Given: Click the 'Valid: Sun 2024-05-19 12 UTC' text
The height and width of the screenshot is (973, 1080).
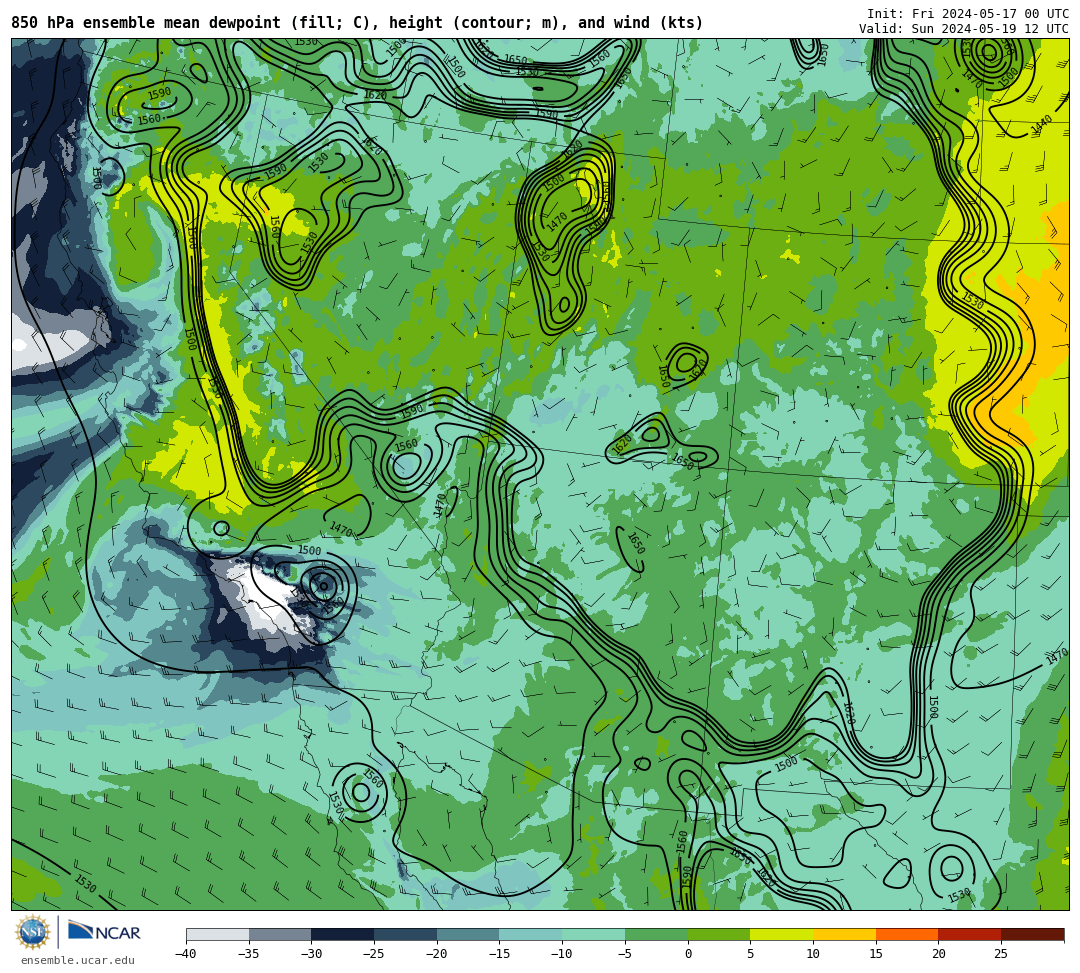Looking at the screenshot, I should [964, 29].
